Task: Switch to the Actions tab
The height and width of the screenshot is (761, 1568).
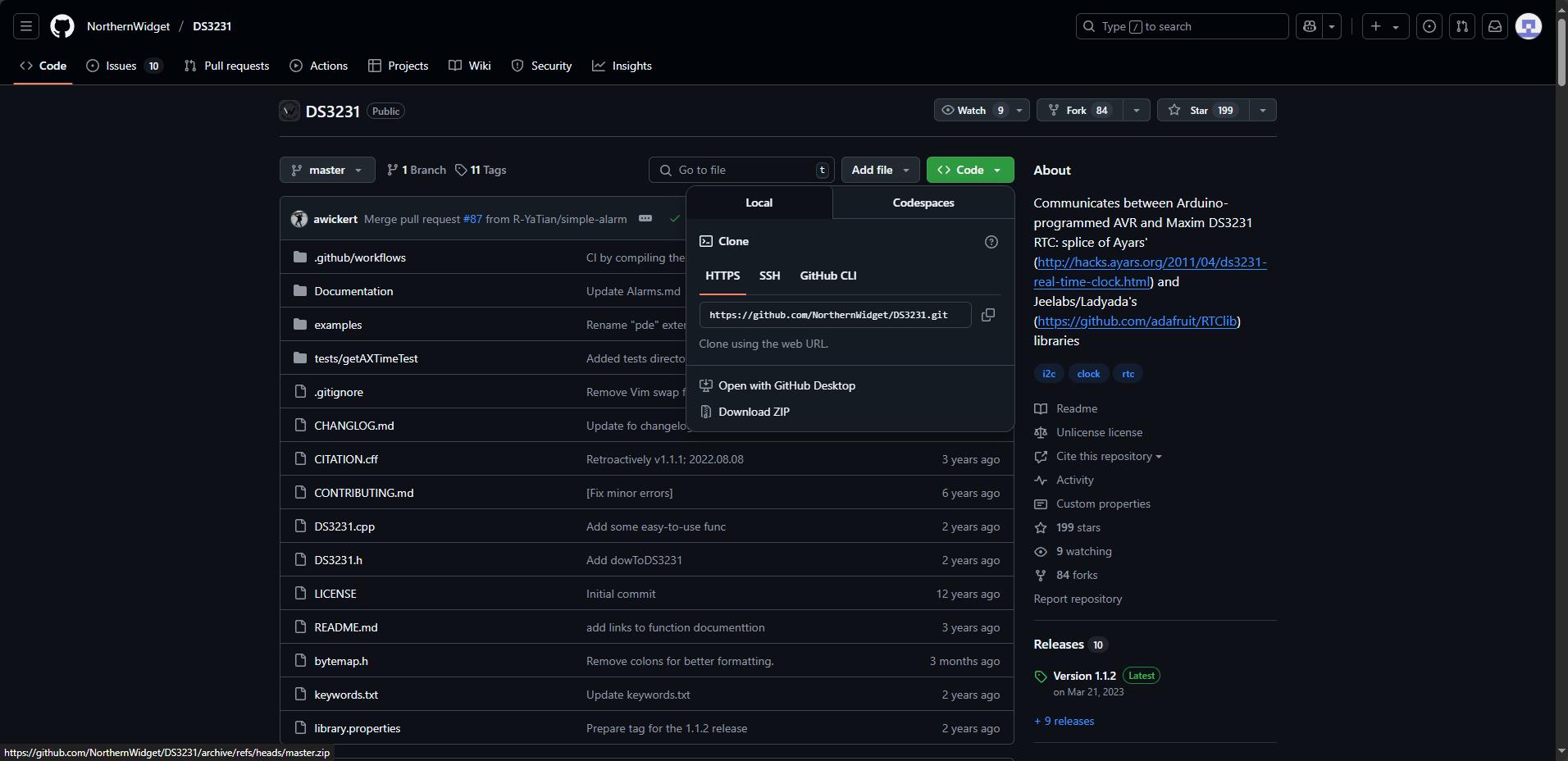Action: tap(319, 66)
